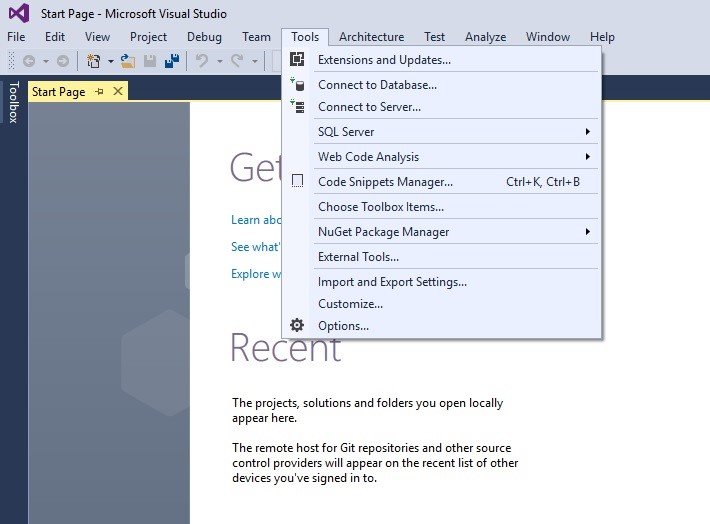Open Code Snippets Manager
710x524 pixels.
(x=442, y=181)
